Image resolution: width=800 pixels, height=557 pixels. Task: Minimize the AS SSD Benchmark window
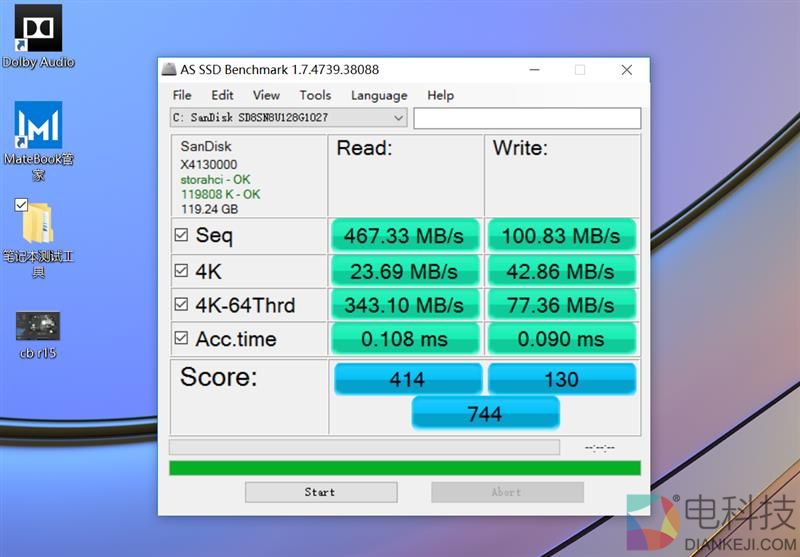tap(532, 70)
